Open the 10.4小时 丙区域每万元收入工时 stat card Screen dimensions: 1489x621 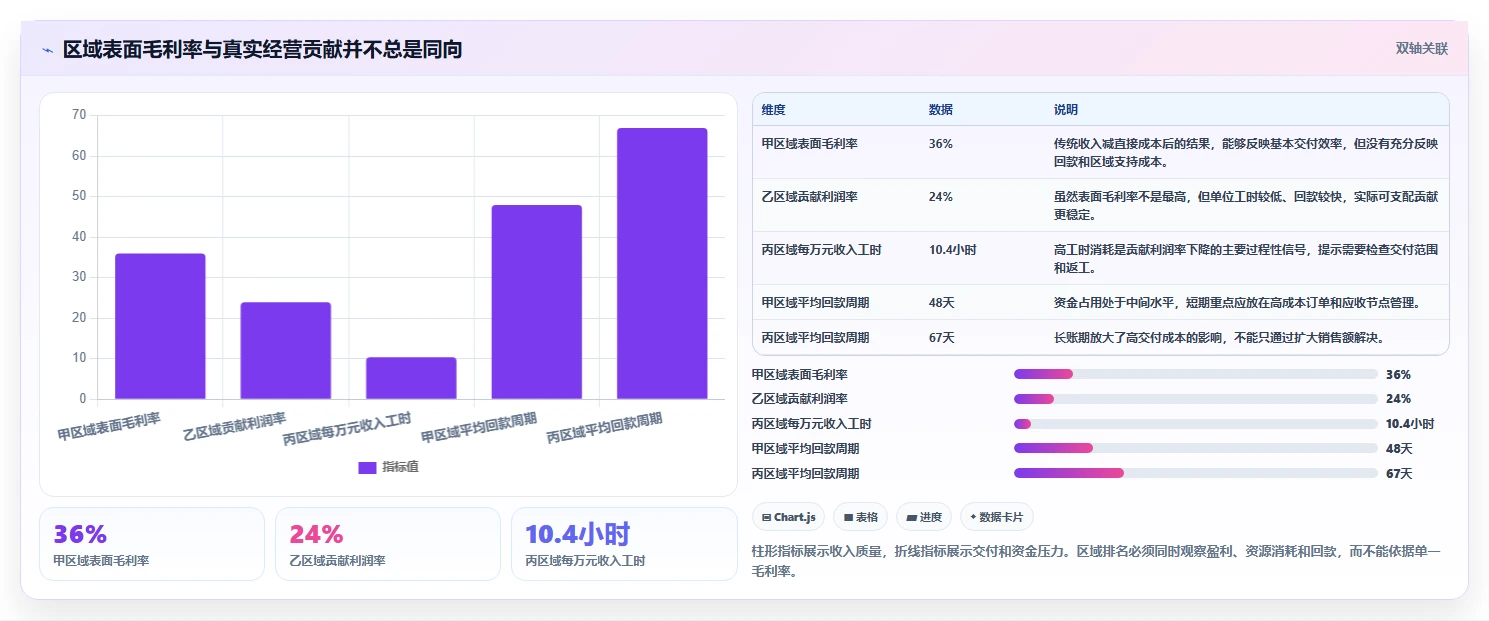(624, 544)
